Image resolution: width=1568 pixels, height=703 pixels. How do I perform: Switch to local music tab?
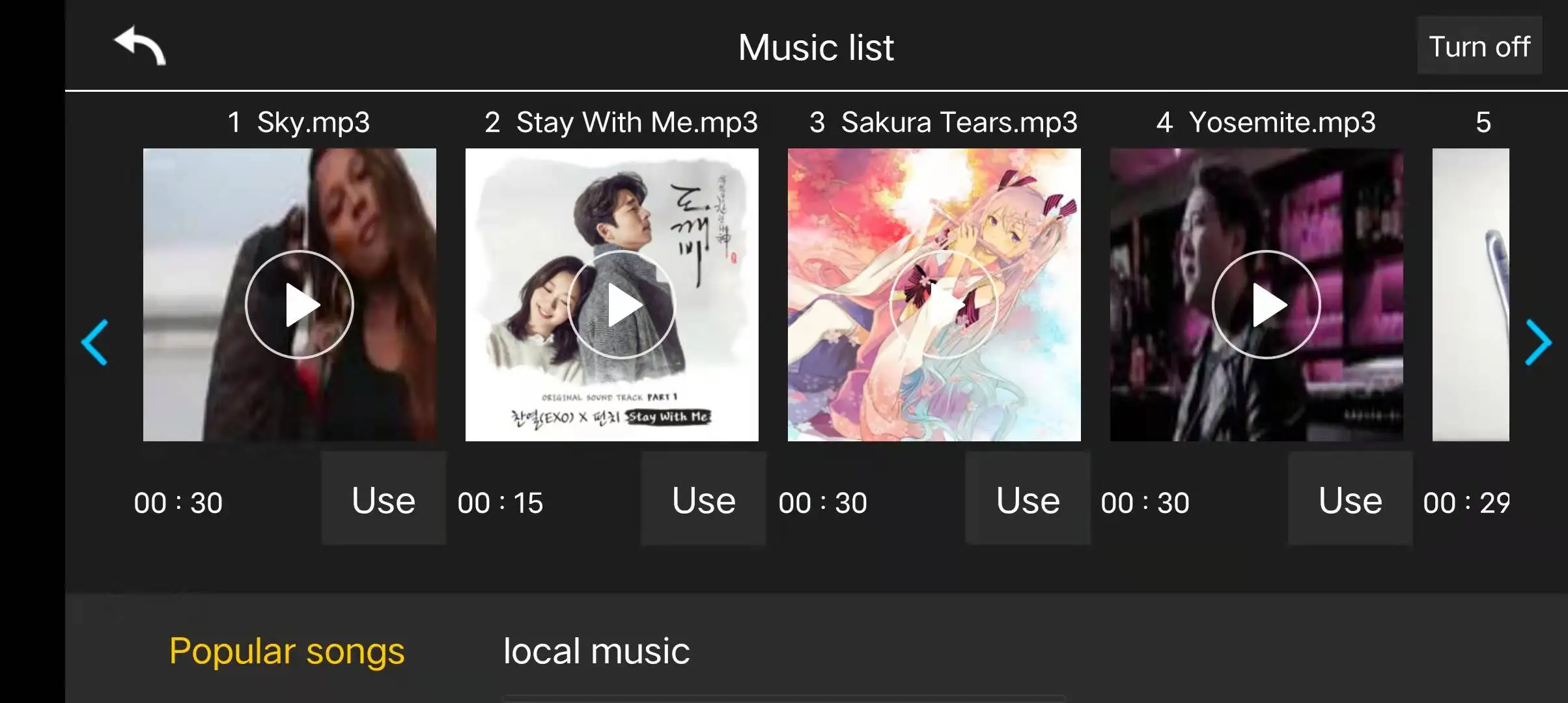pos(596,651)
